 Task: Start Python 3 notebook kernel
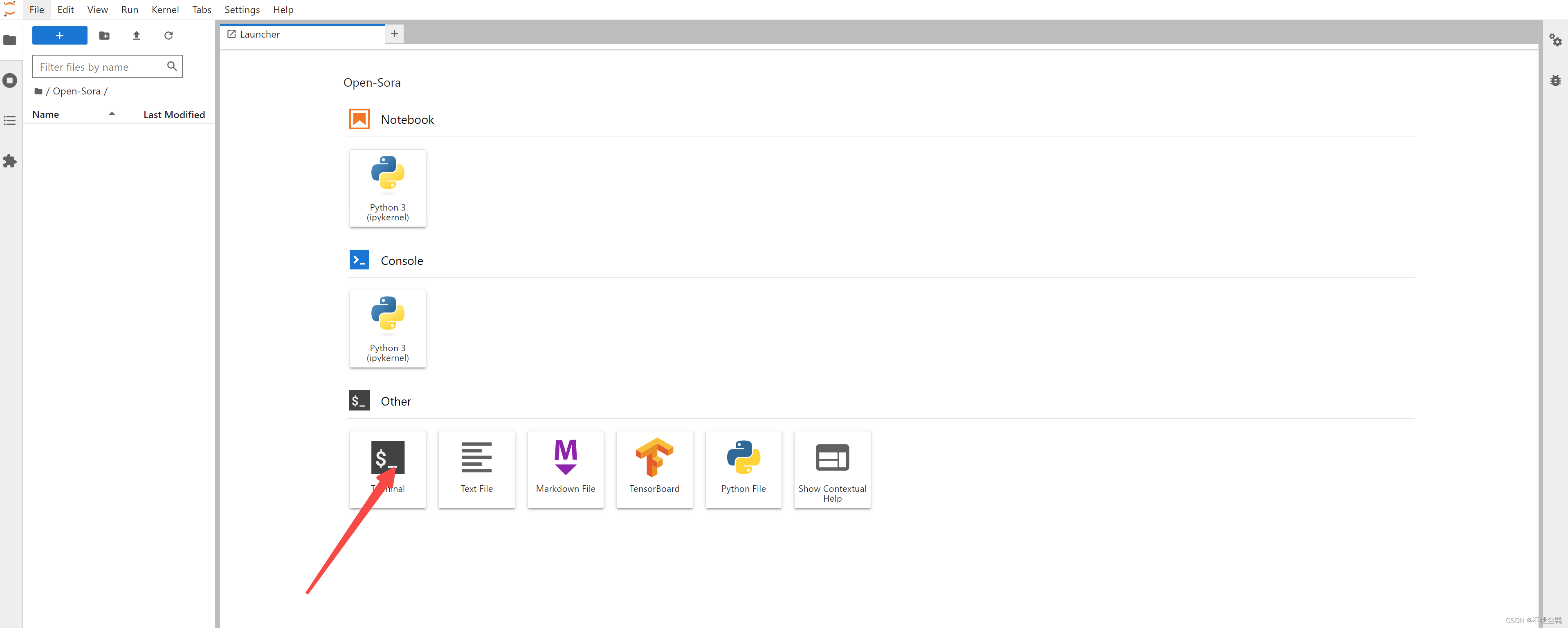[x=387, y=187]
